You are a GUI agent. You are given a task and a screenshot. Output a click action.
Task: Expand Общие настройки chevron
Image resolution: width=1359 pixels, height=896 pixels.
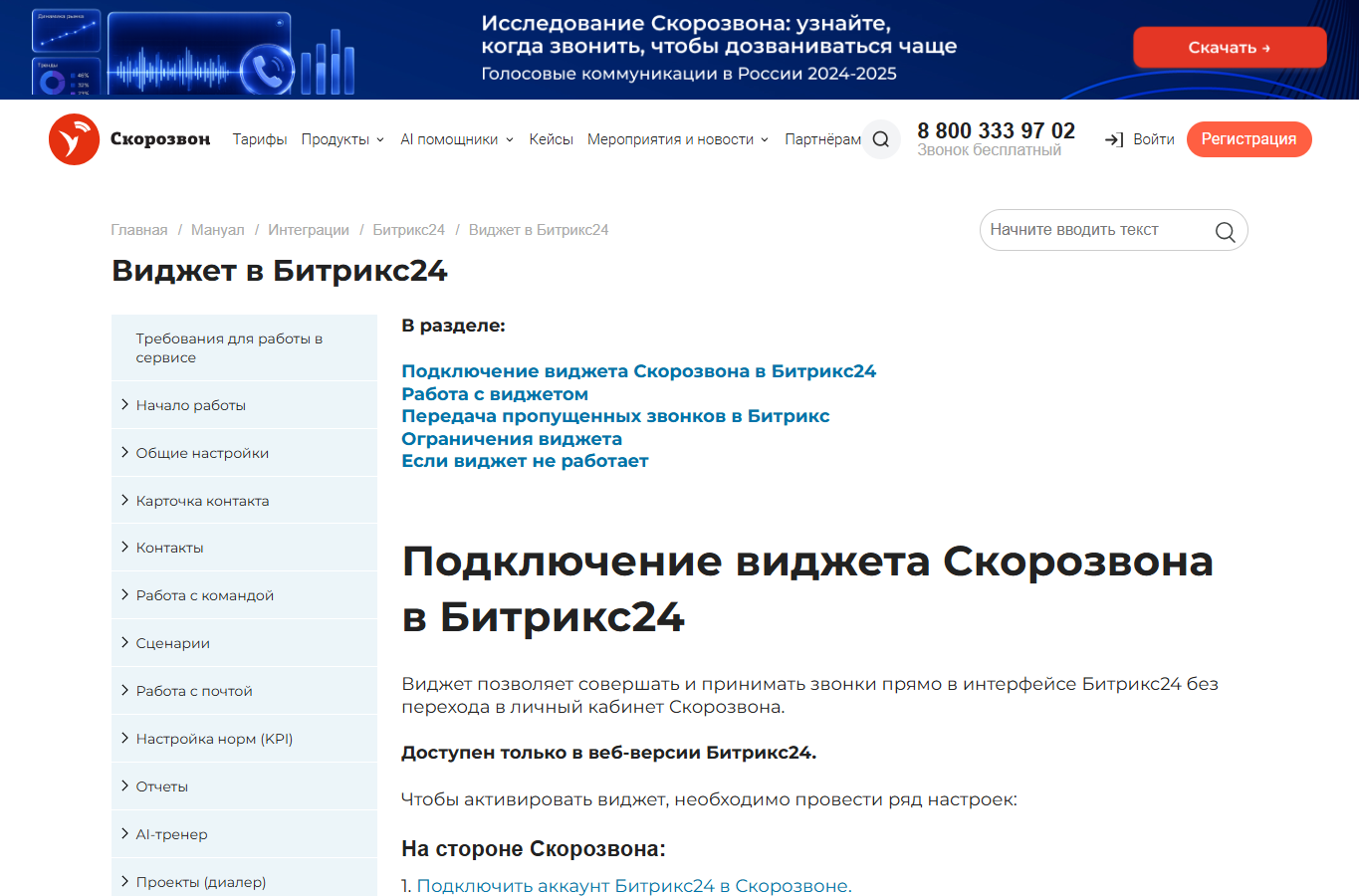click(124, 452)
